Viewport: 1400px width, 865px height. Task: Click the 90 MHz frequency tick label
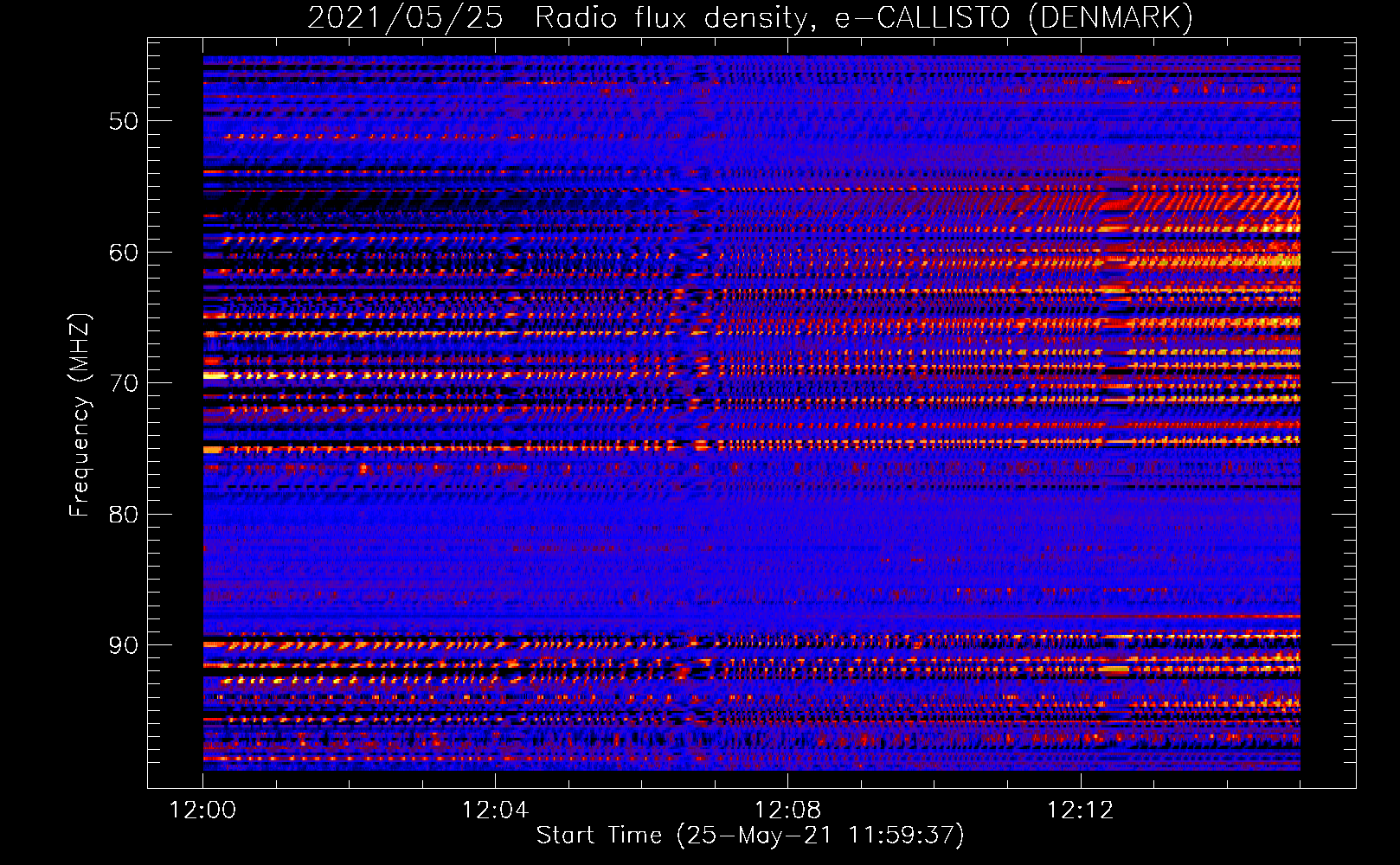[x=124, y=645]
